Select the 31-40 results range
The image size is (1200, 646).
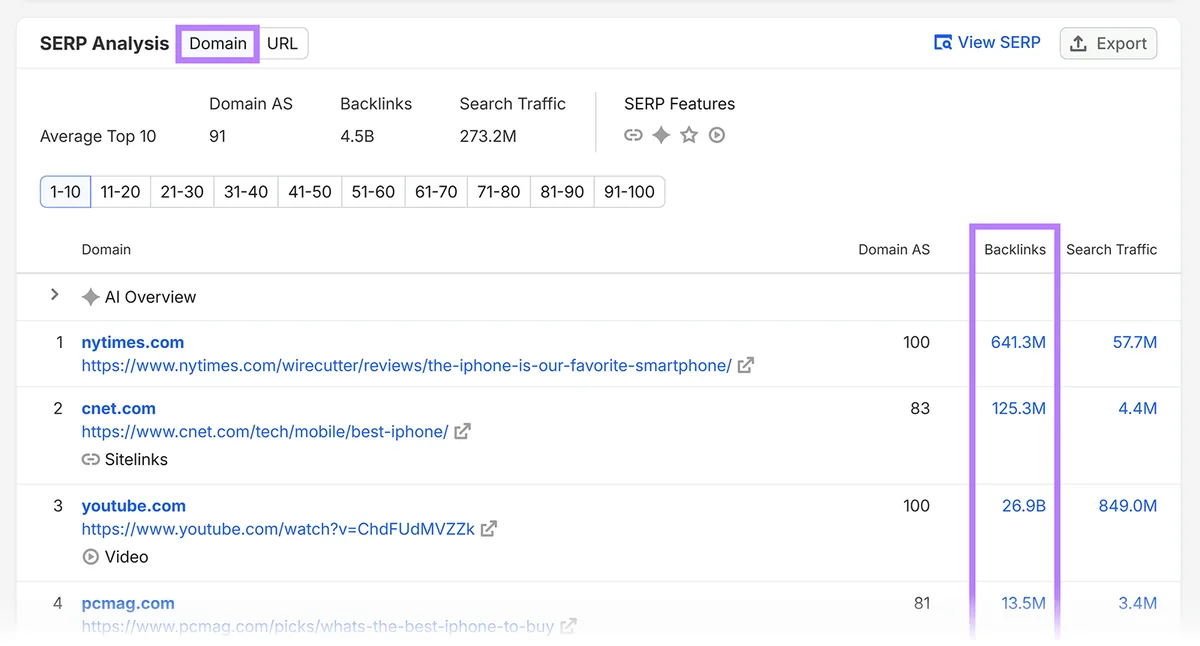click(x=246, y=192)
